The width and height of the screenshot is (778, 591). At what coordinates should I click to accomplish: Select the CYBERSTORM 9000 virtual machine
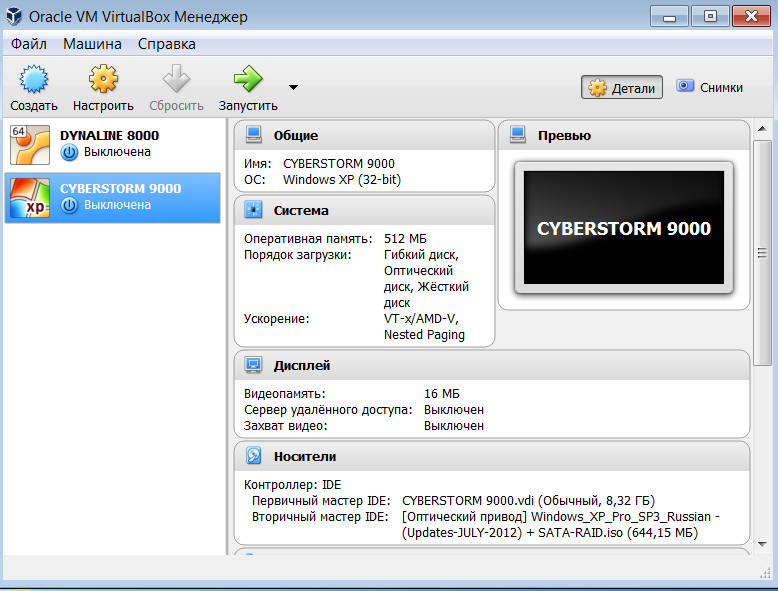coord(113,197)
